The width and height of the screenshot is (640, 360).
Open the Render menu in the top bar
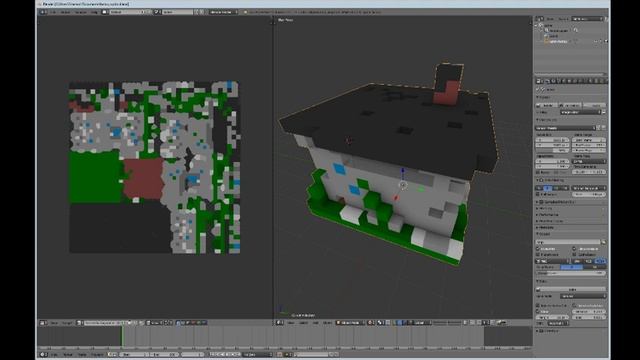coord(65,12)
